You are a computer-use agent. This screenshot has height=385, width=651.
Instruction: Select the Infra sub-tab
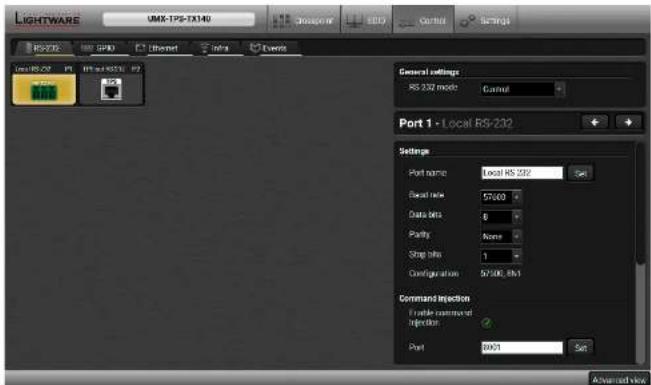click(216, 48)
